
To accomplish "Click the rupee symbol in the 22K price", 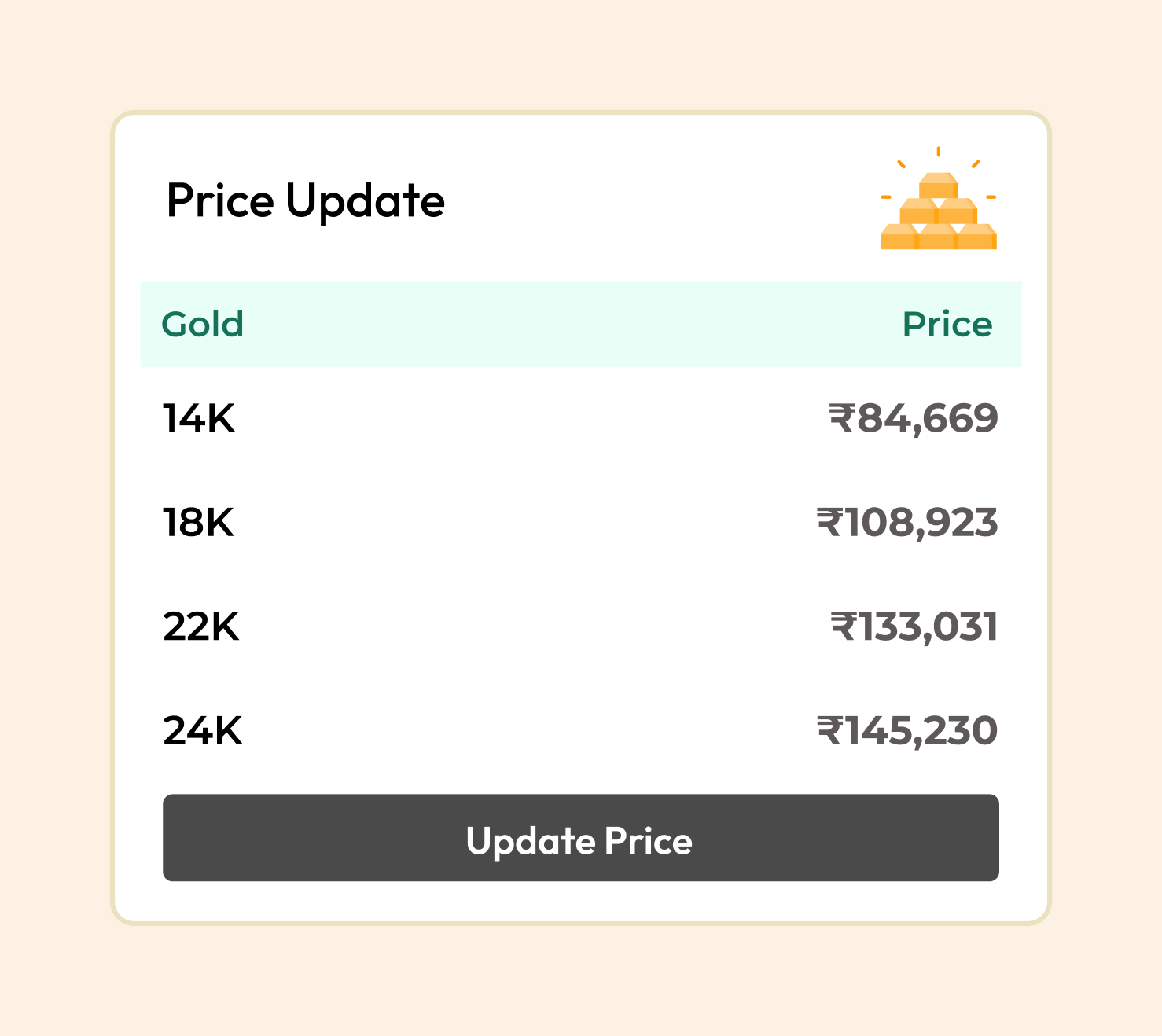I will [x=843, y=626].
